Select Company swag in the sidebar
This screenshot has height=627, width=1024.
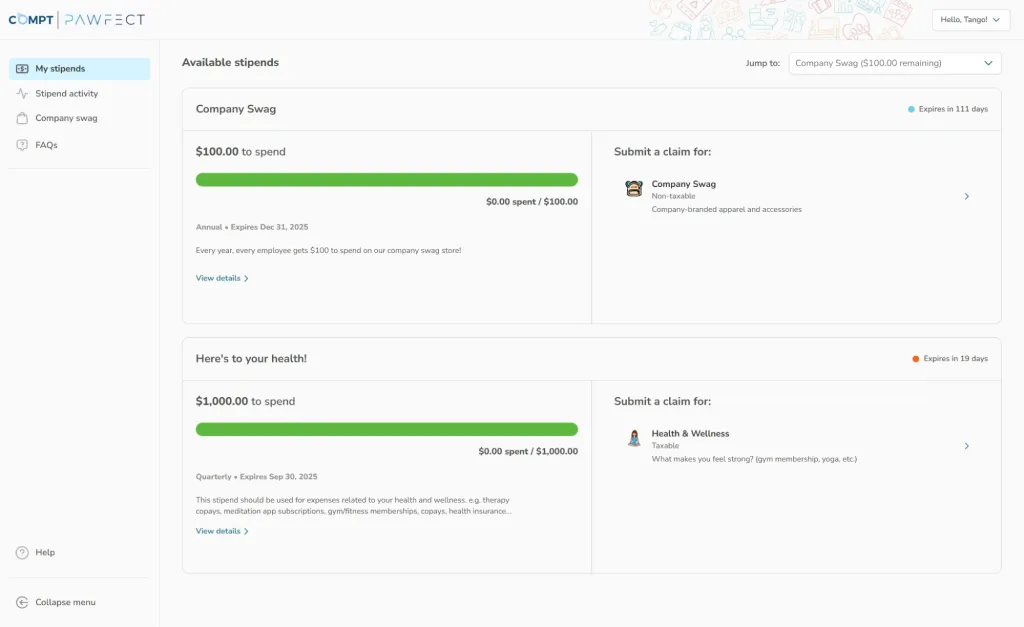click(x=66, y=118)
